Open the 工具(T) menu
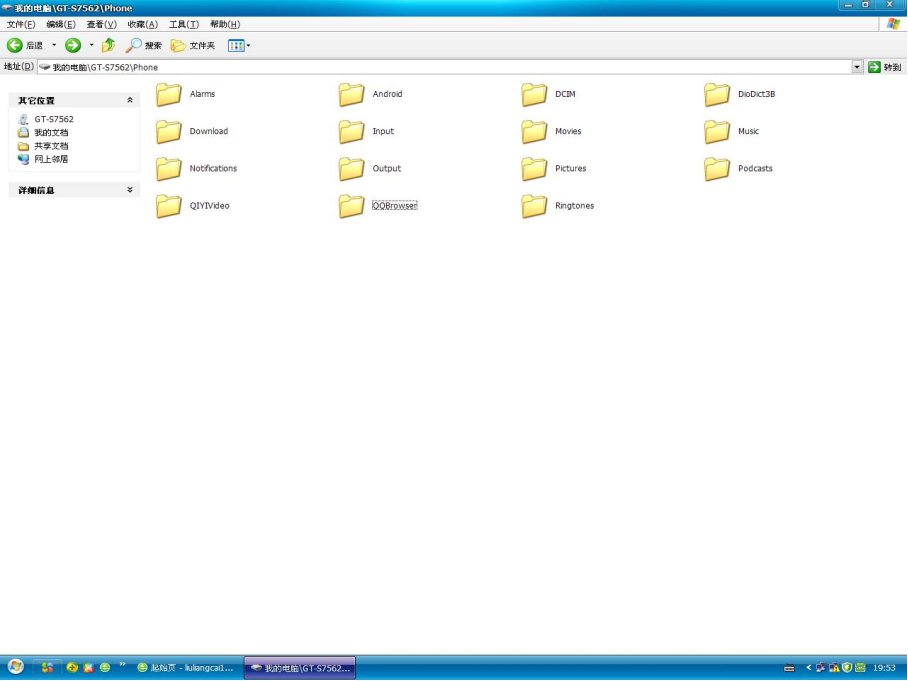The image size is (908, 681). pyautogui.click(x=184, y=24)
